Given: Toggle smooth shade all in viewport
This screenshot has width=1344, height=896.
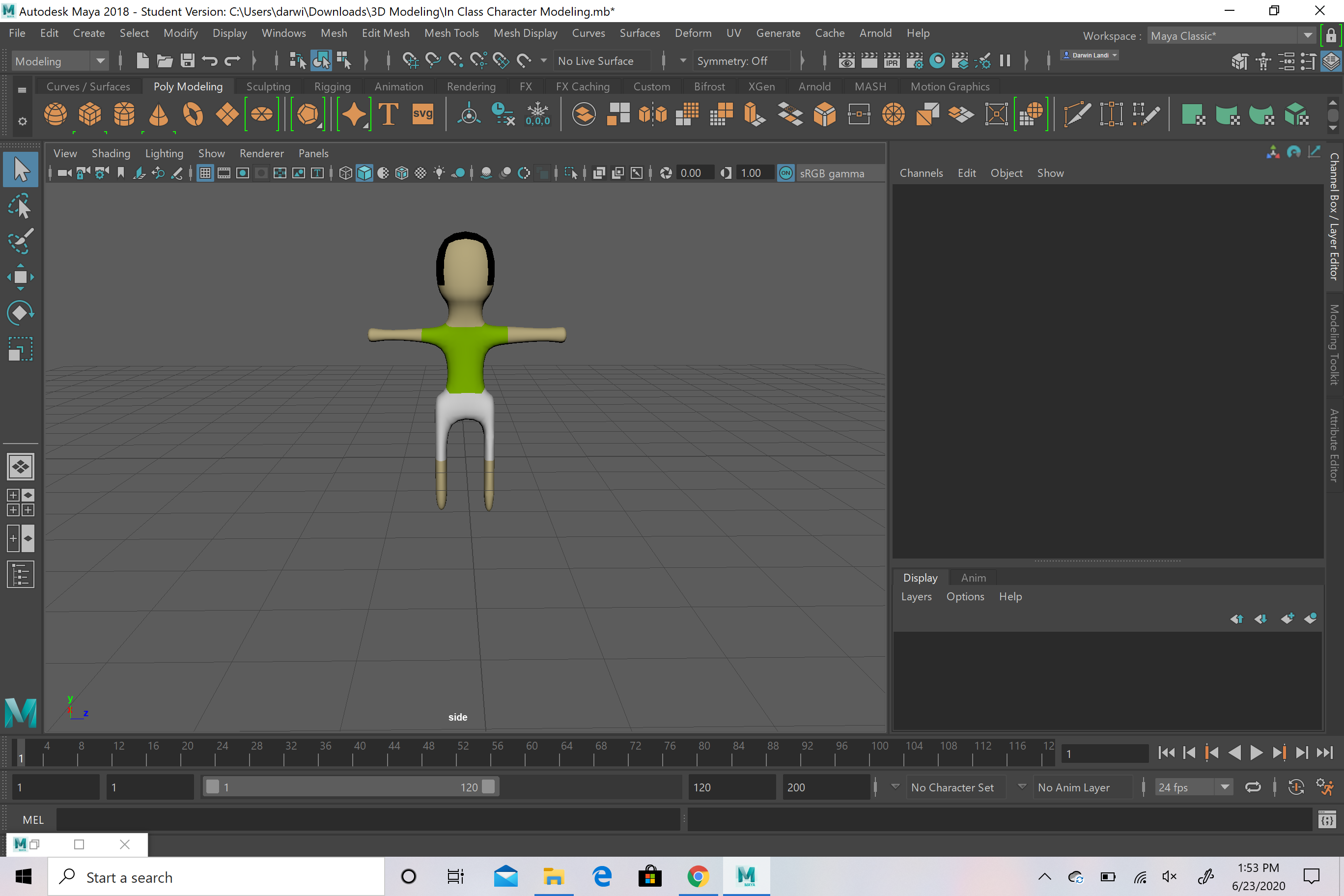Looking at the screenshot, I should [x=364, y=173].
